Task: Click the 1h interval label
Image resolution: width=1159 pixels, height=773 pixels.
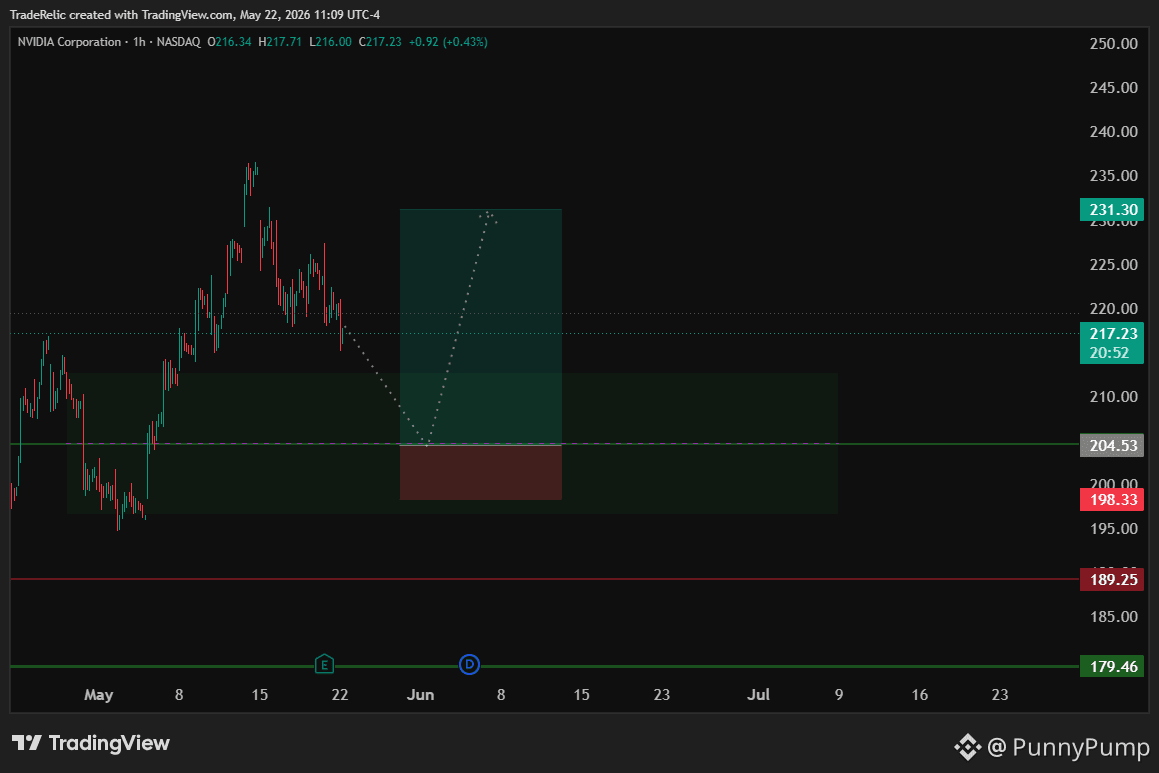Action: tap(139, 42)
